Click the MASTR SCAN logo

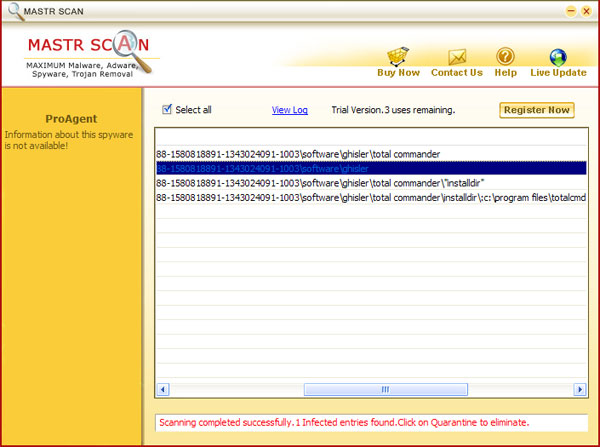(x=90, y=54)
